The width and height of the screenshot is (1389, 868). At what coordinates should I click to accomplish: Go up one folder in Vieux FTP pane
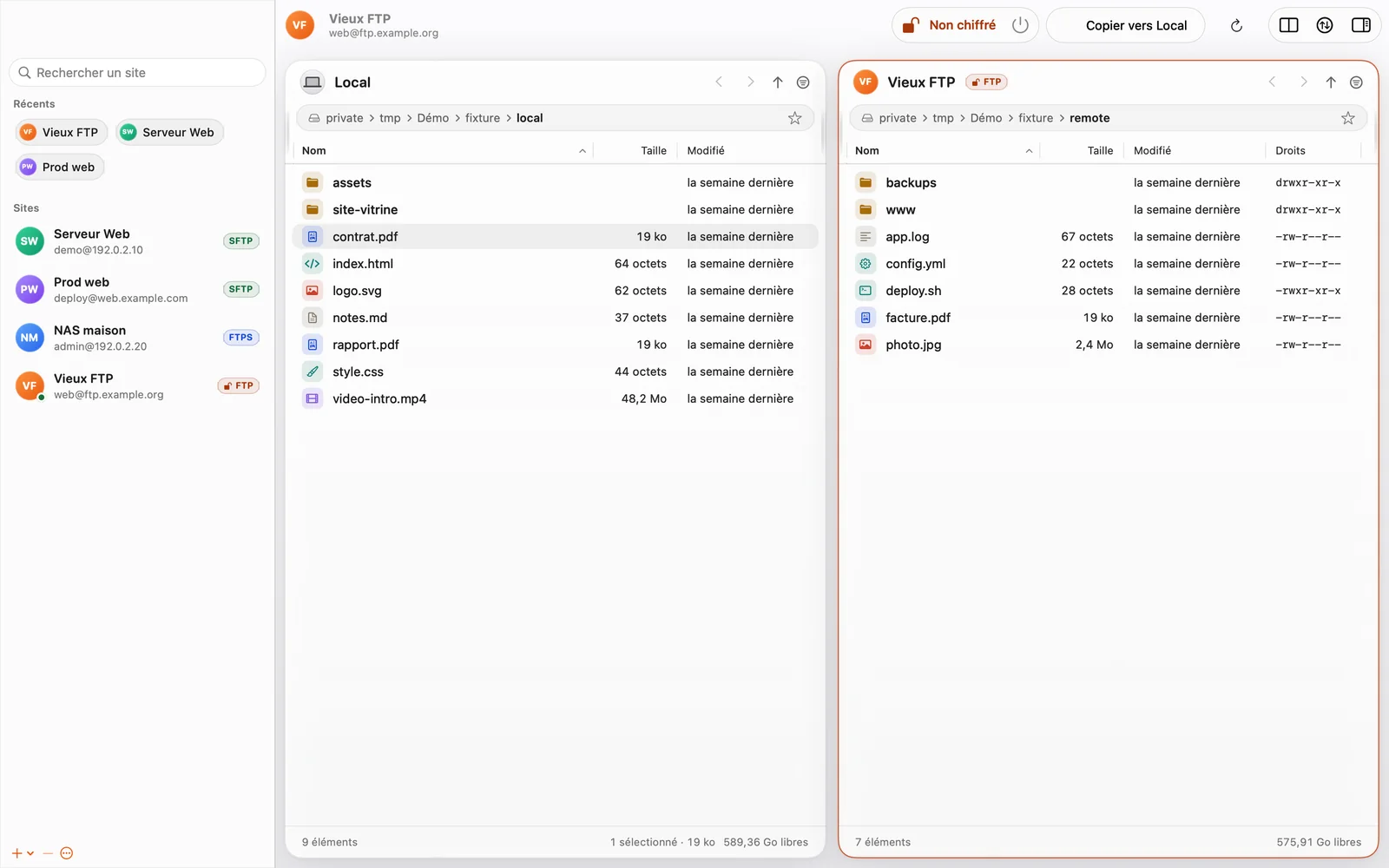pos(1331,82)
